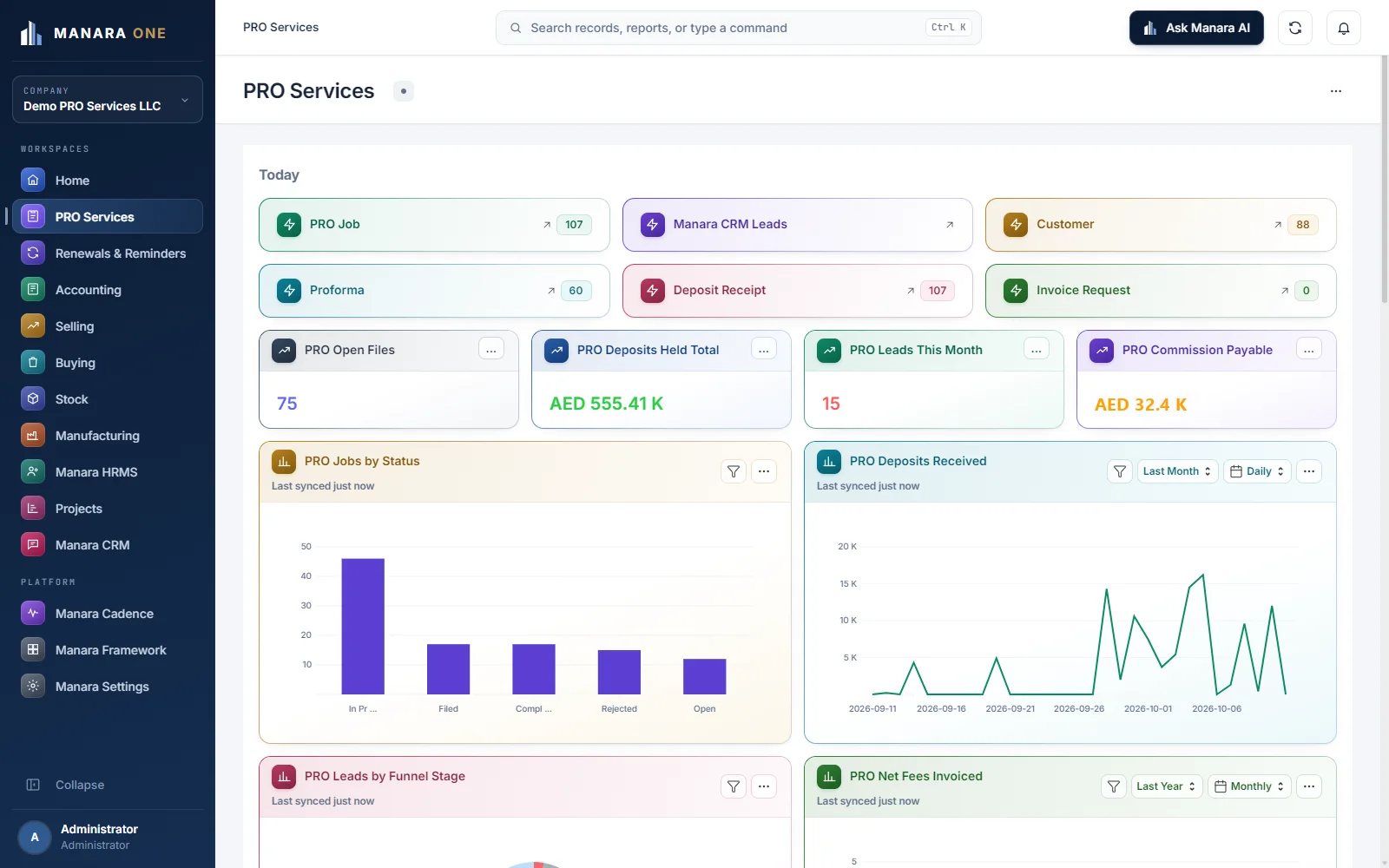Open the options menu on PRO Deposits Held Total card
The height and width of the screenshot is (868, 1389).
(764, 350)
